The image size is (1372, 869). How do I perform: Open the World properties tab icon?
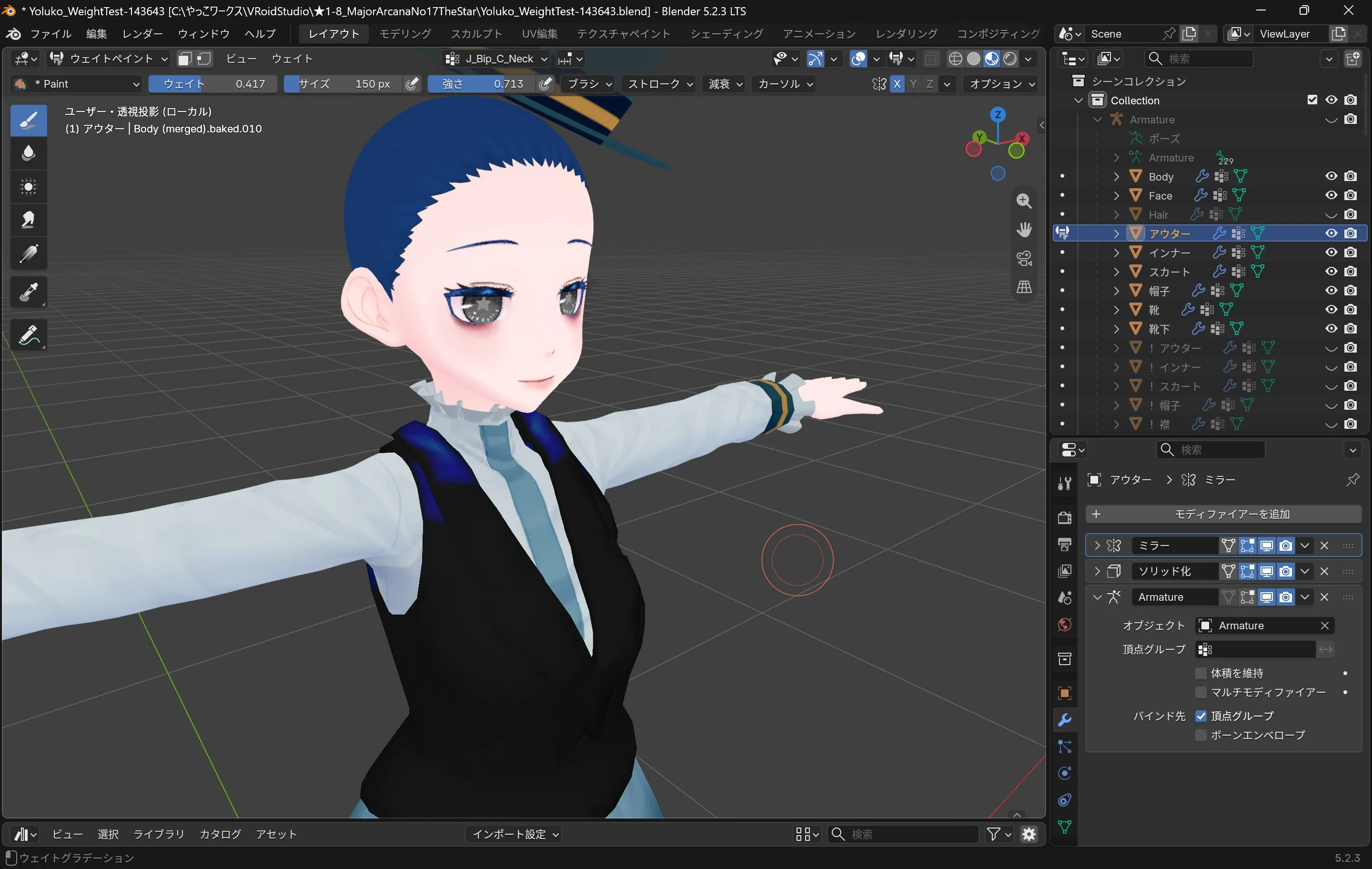(1064, 625)
